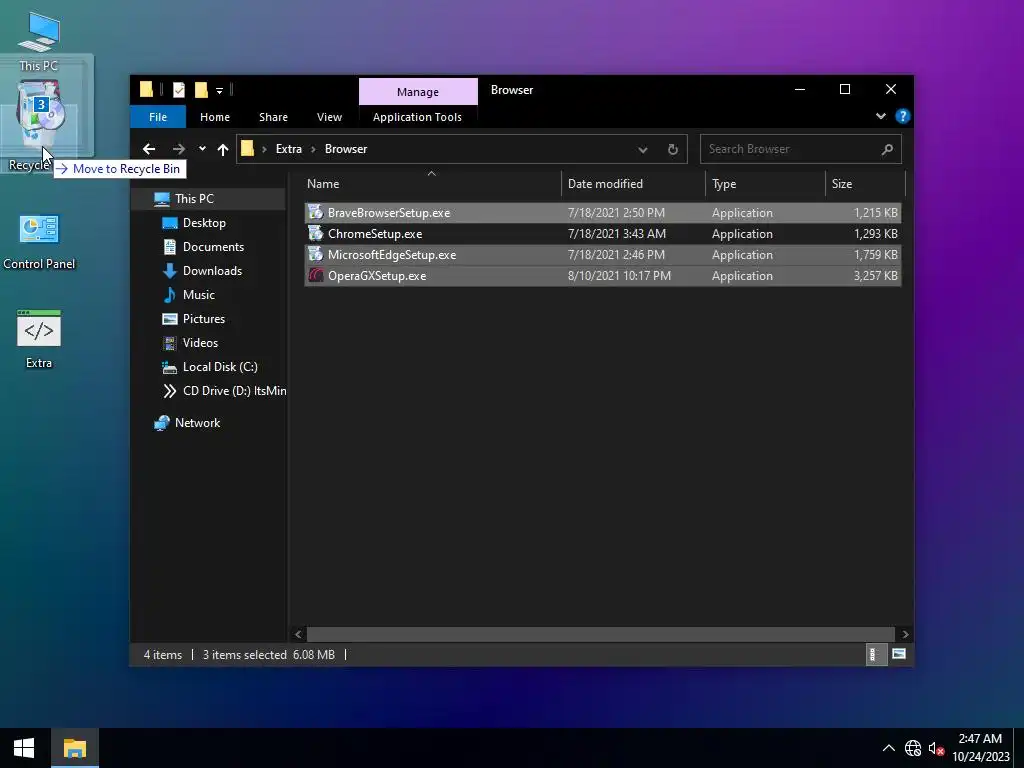Open the File menu
1024x768 pixels.
coord(158,117)
